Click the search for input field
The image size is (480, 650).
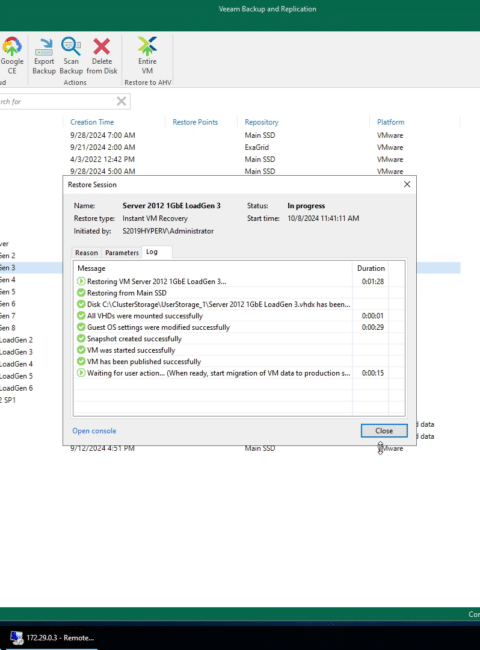tap(56, 101)
